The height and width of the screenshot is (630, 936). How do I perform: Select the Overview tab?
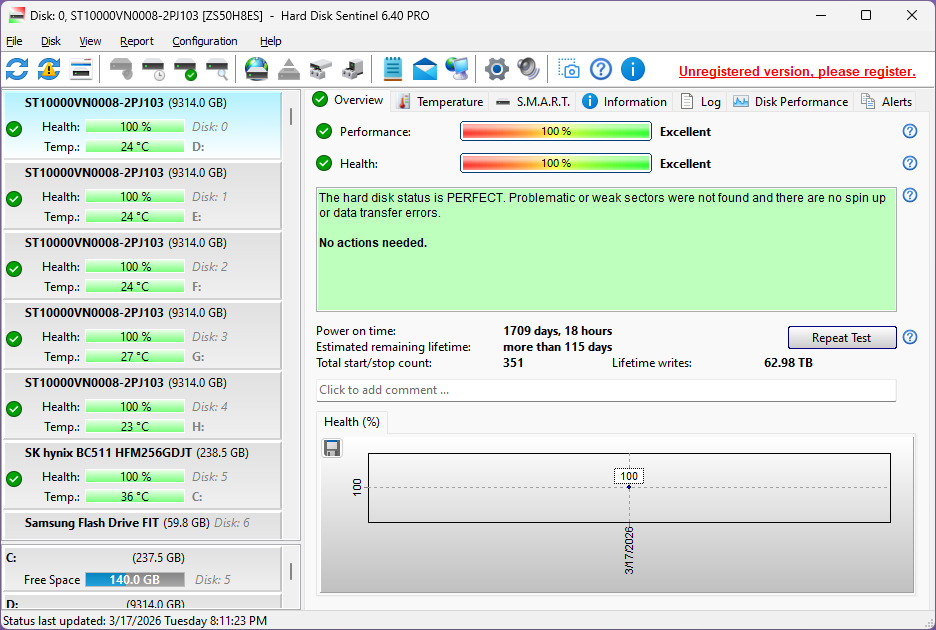pos(349,100)
